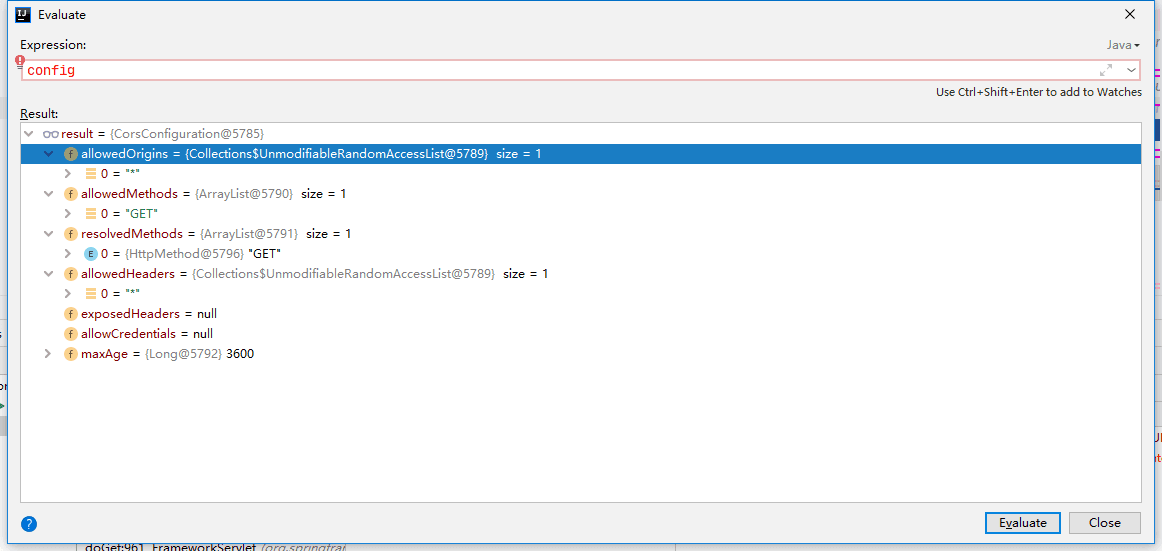Click the expand expression field icon
Screen dimensions: 1162x551
tap(1106, 70)
